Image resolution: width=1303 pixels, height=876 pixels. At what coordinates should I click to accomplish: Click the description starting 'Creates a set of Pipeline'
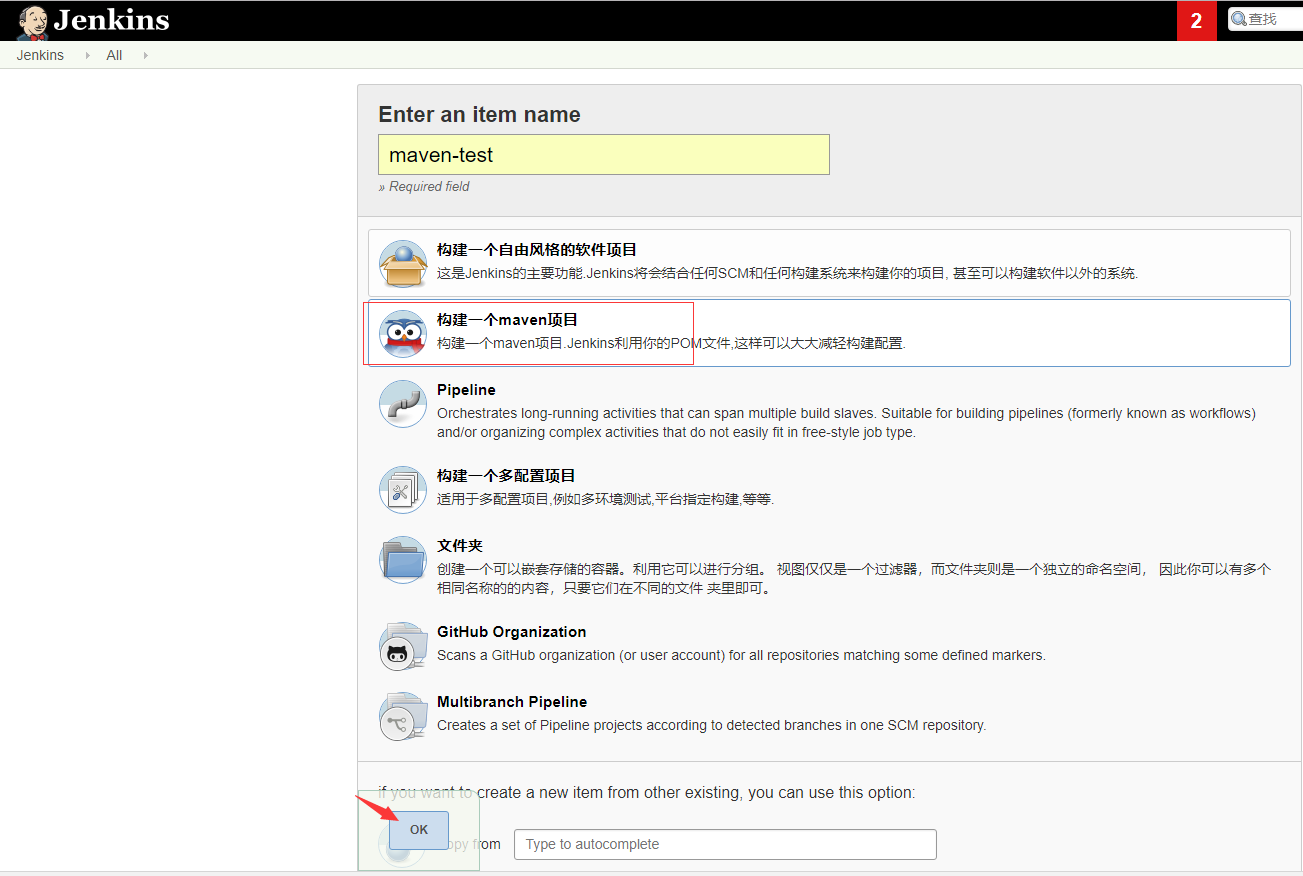pyautogui.click(x=712, y=725)
